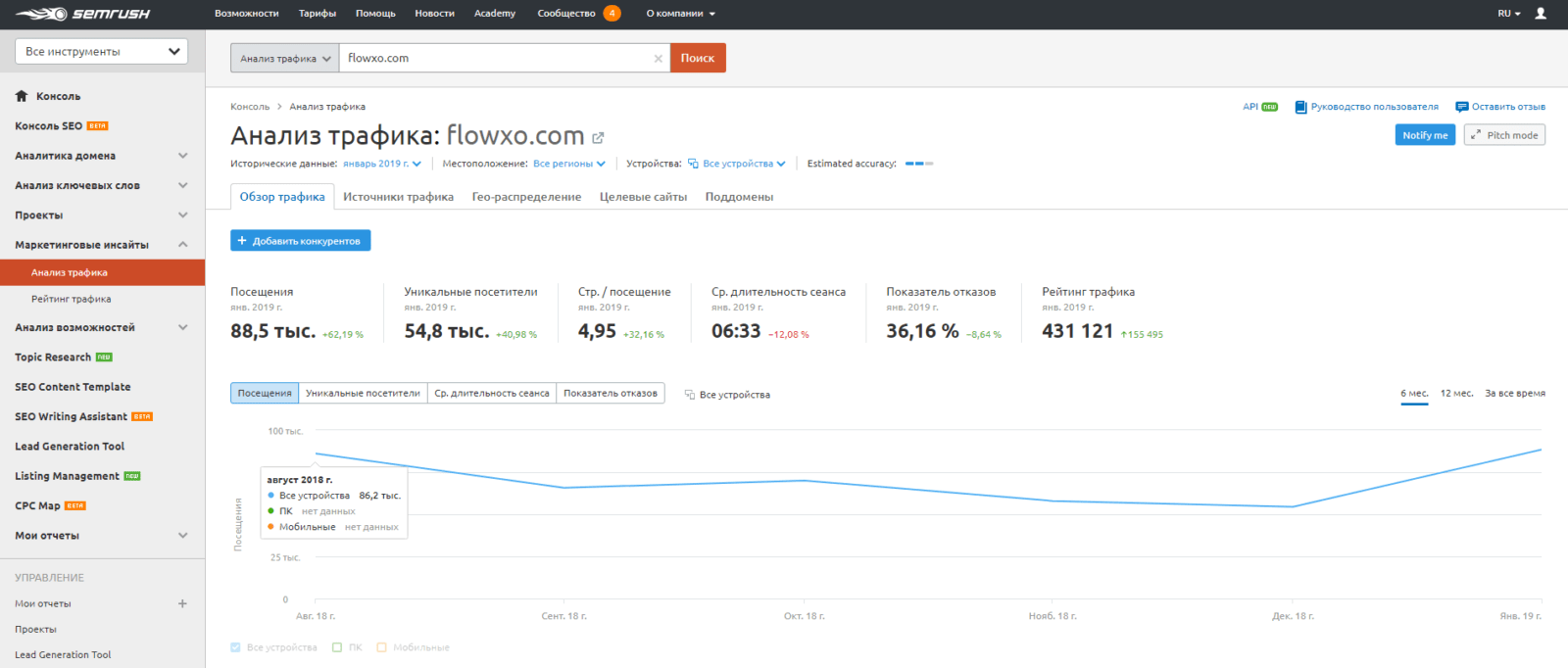Click the Янв. 19 г. chart data point
Viewport: 1568px width, 668px height.
(1541, 450)
